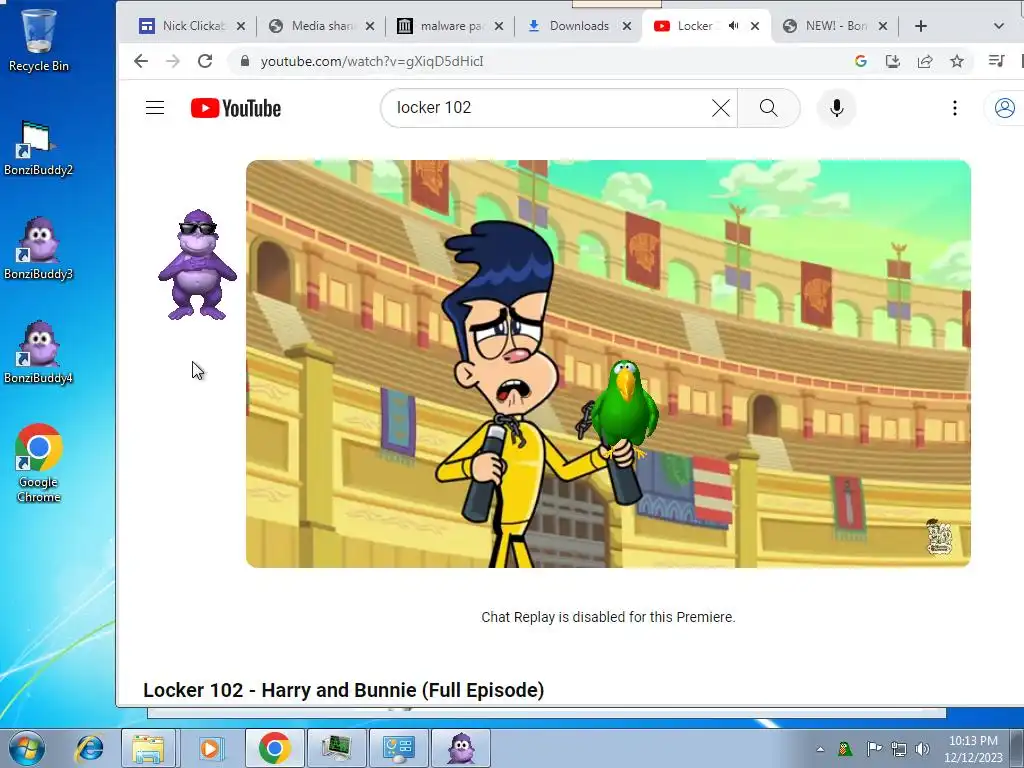The image size is (1024, 768).
Task: Close the NEW! - Bon tab
Action: coord(883,26)
